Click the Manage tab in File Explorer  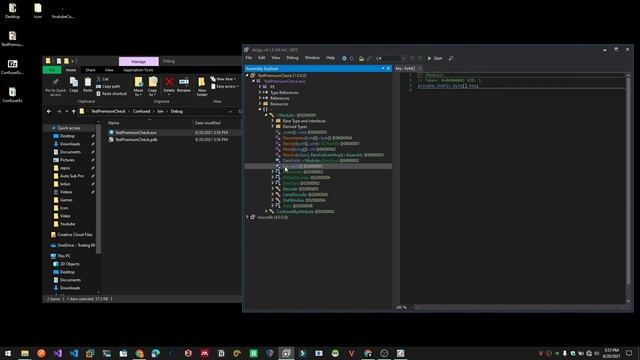click(x=138, y=61)
